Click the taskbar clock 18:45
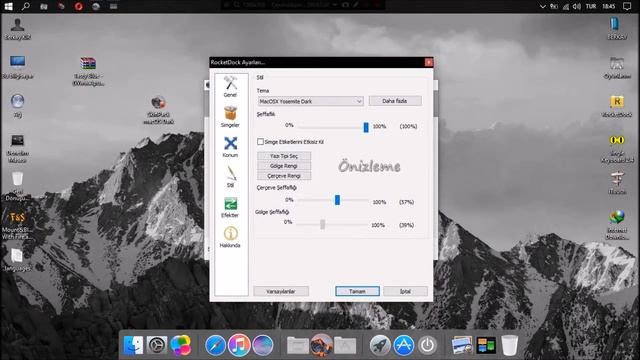Image resolution: width=640 pixels, height=360 pixels. [x=609, y=6]
